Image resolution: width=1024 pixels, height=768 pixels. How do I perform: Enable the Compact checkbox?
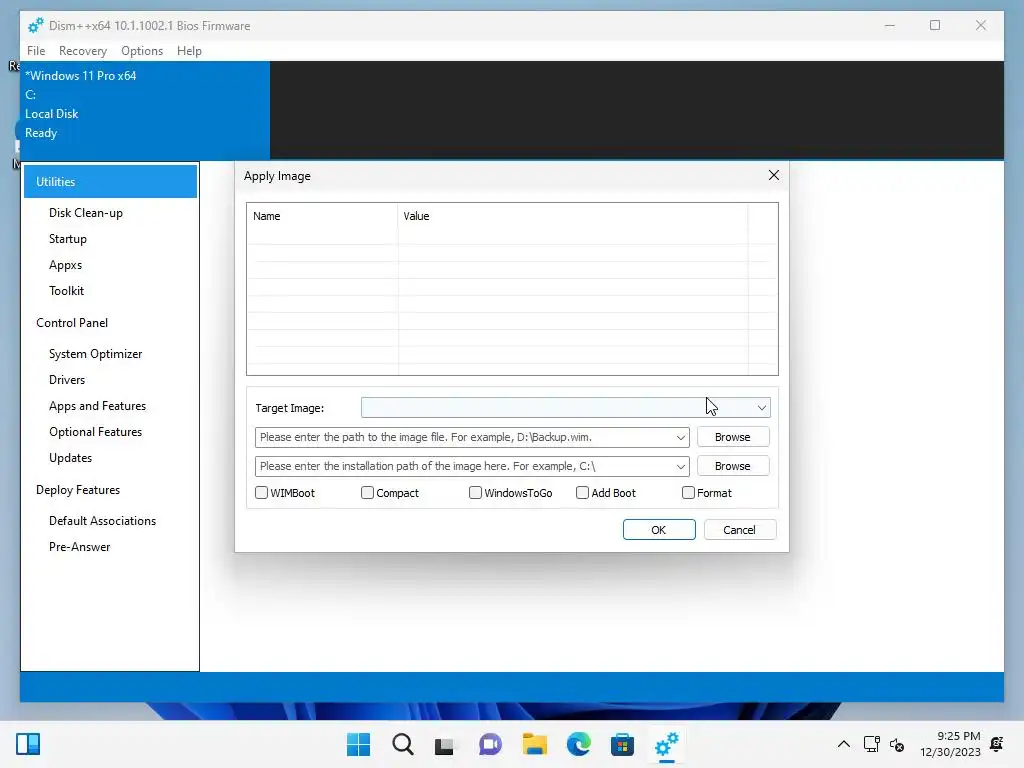[367, 492]
